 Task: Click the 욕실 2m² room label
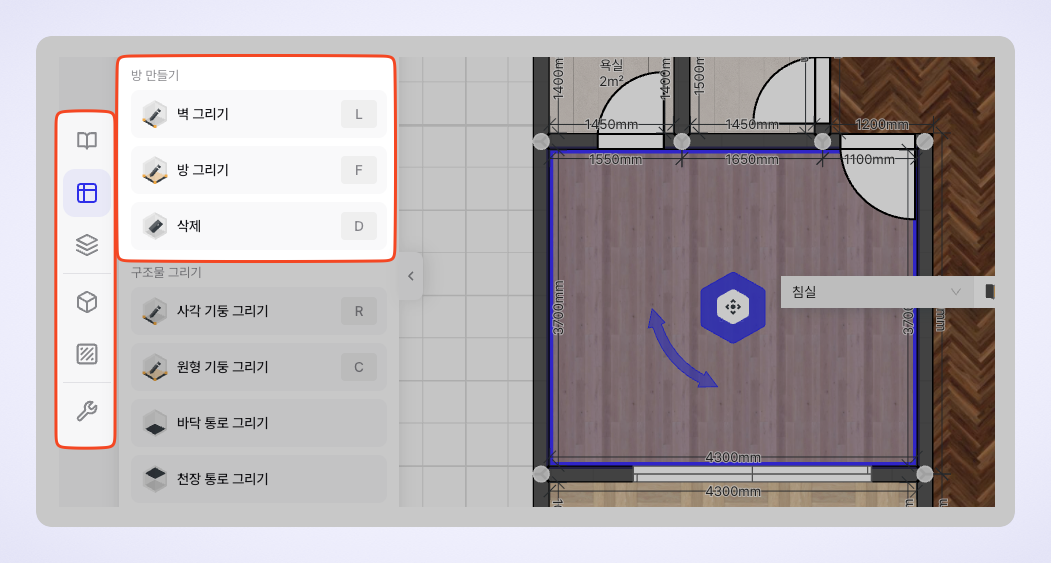click(611, 73)
